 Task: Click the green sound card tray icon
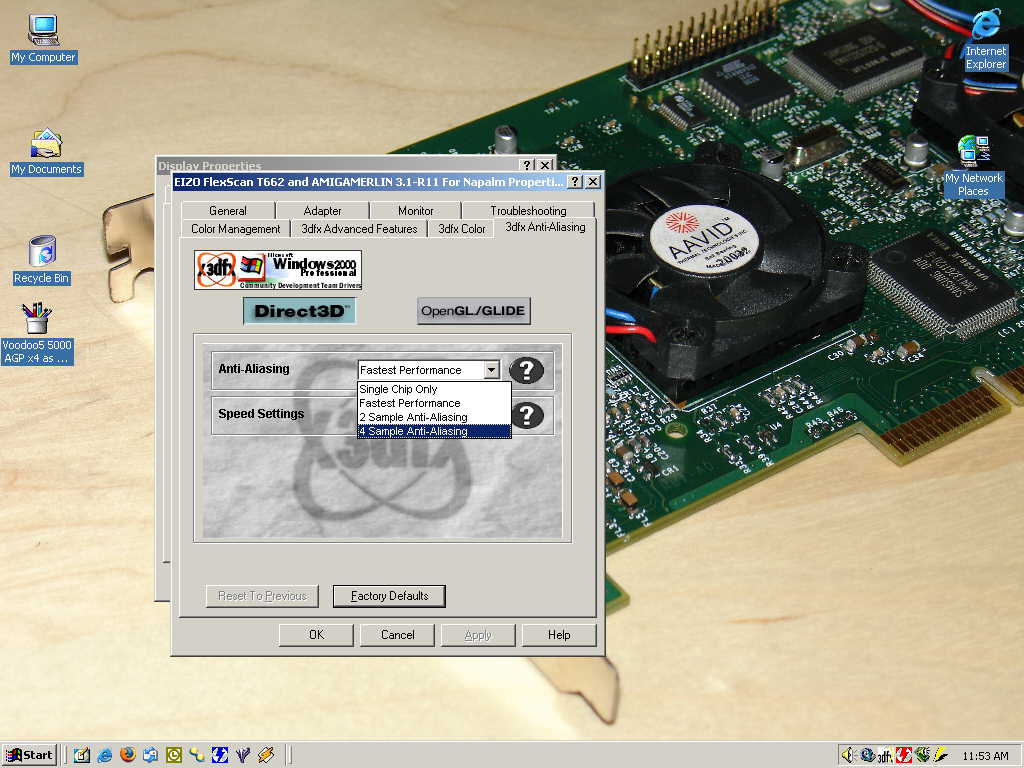click(x=922, y=756)
